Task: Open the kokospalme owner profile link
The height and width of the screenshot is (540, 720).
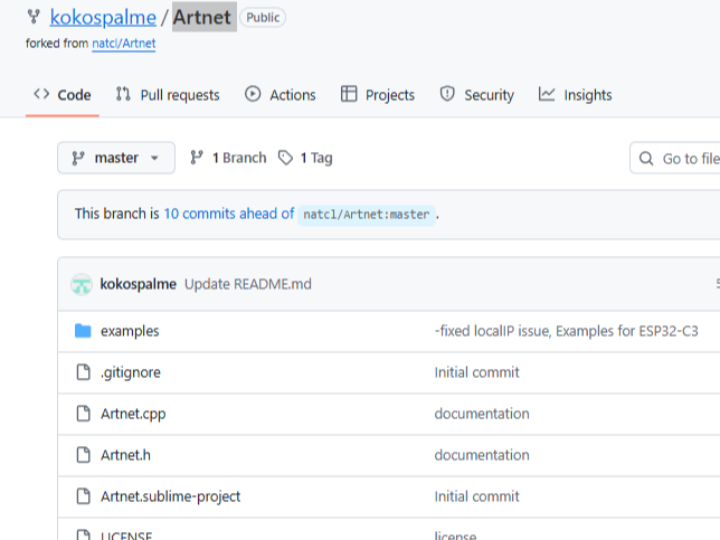Action: [x=103, y=17]
